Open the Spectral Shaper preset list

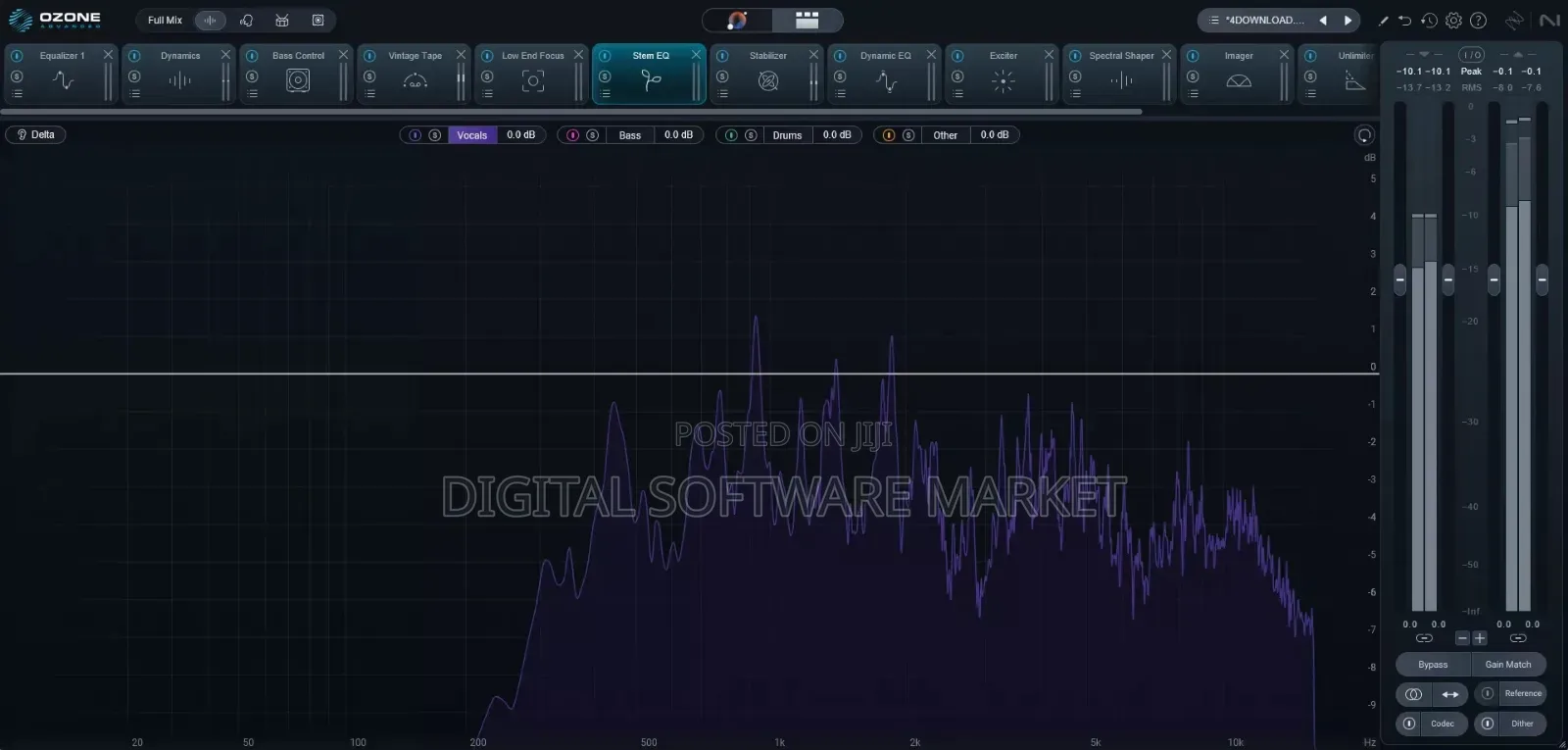[1075, 94]
